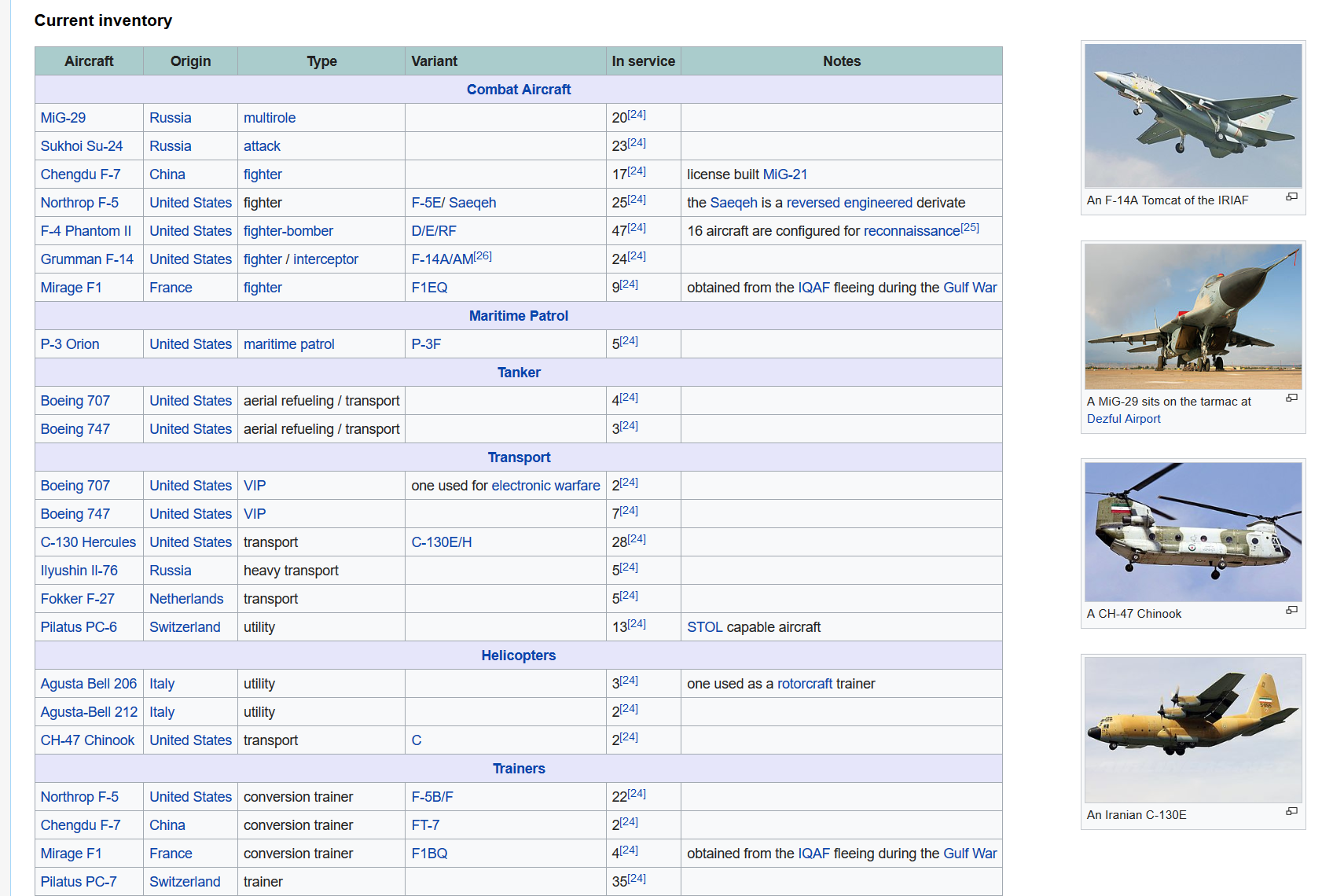Open the Pilatus PC-6 link

click(x=79, y=627)
